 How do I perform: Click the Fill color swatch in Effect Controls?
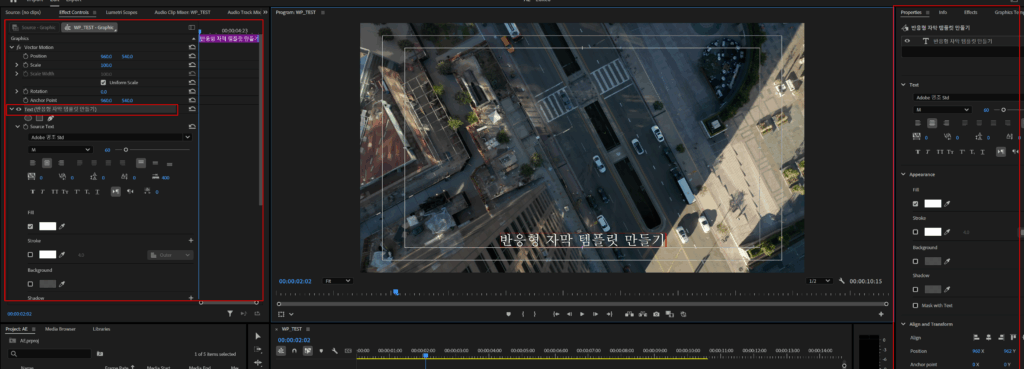click(48, 227)
